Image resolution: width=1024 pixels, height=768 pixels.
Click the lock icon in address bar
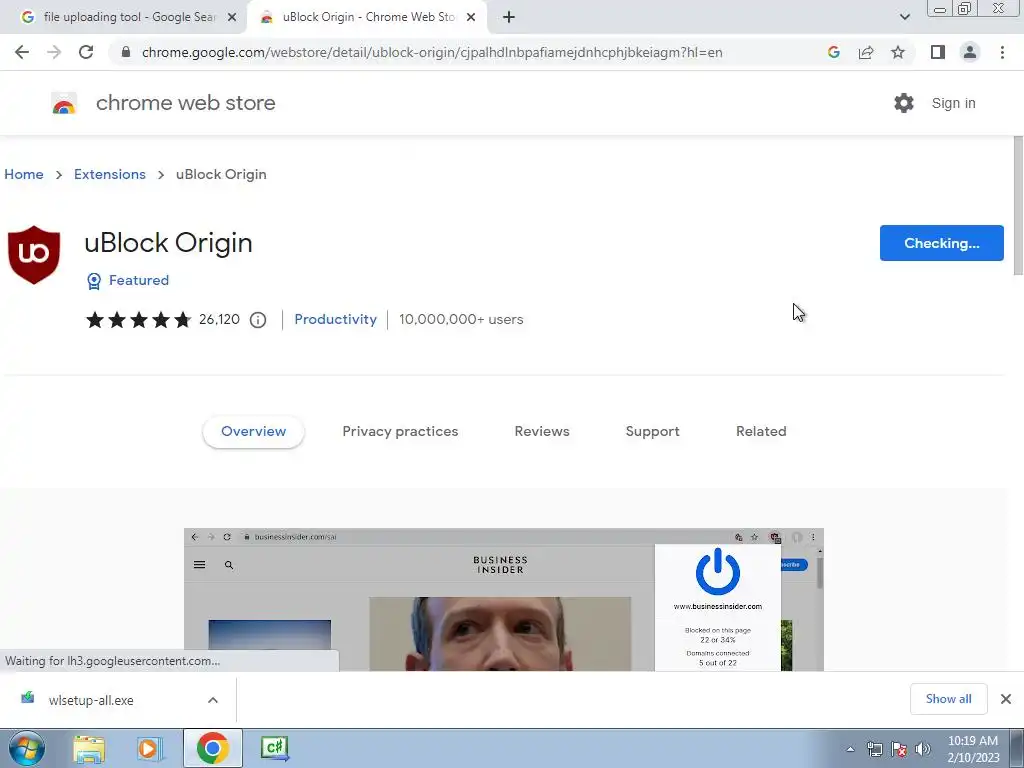(x=126, y=52)
